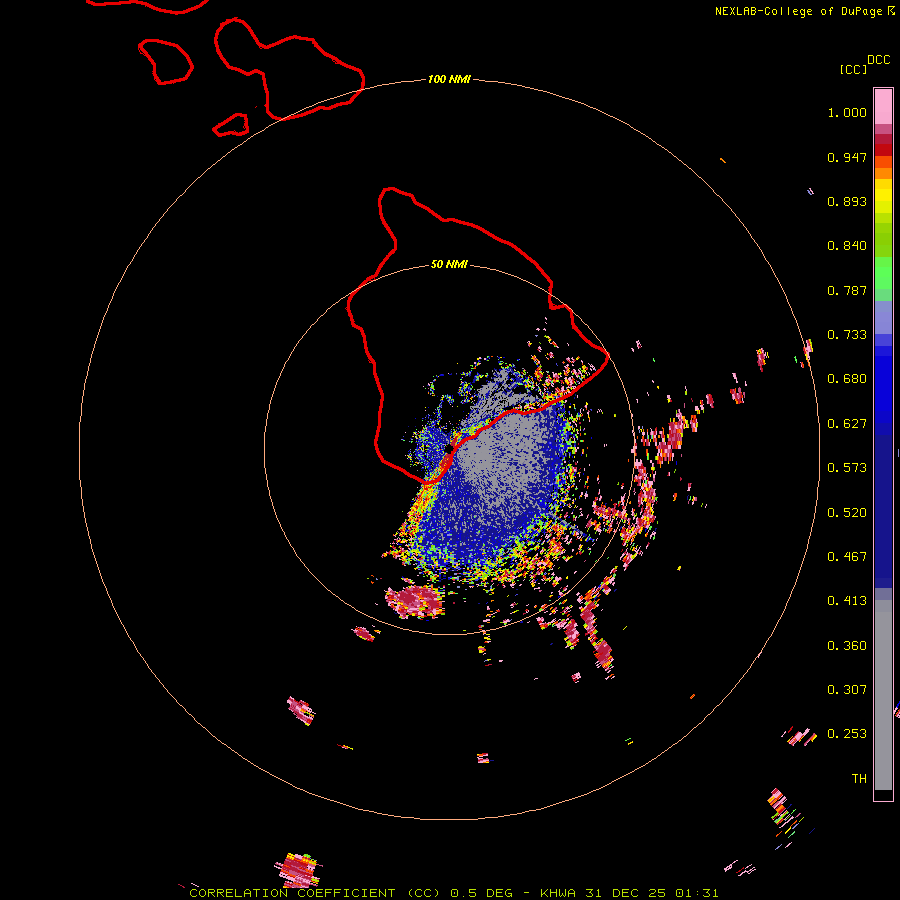Click the 0.573 legend value
This screenshot has height=900, width=900.
(x=847, y=468)
